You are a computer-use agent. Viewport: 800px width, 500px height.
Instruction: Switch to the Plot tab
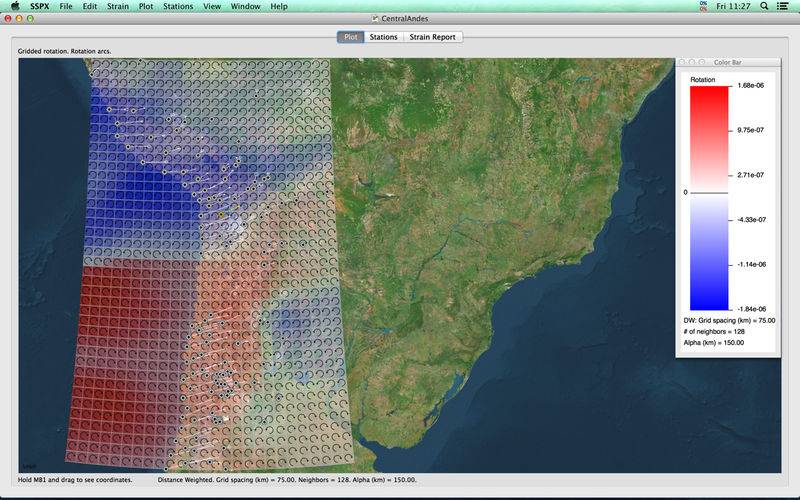pos(351,37)
